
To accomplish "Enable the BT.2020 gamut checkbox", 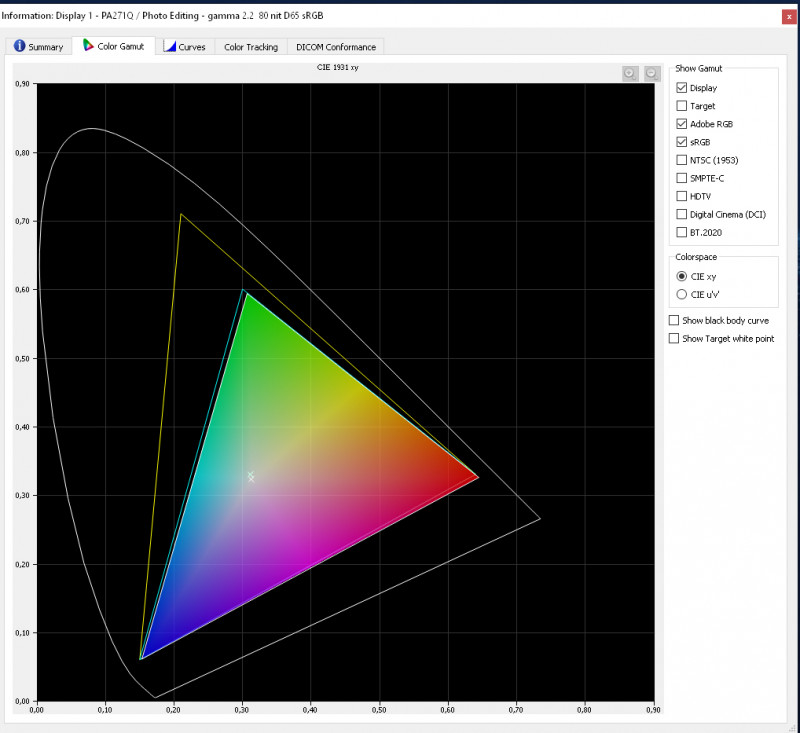I will [682, 232].
